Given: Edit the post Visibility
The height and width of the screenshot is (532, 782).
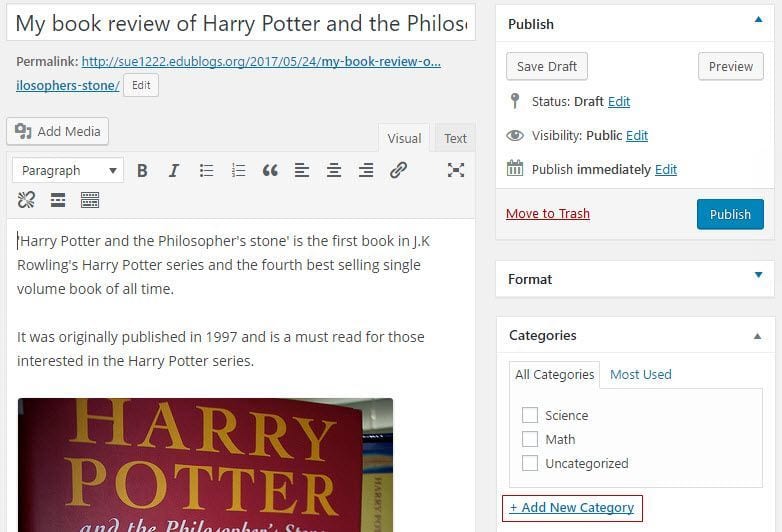Looking at the screenshot, I should coord(637,136).
